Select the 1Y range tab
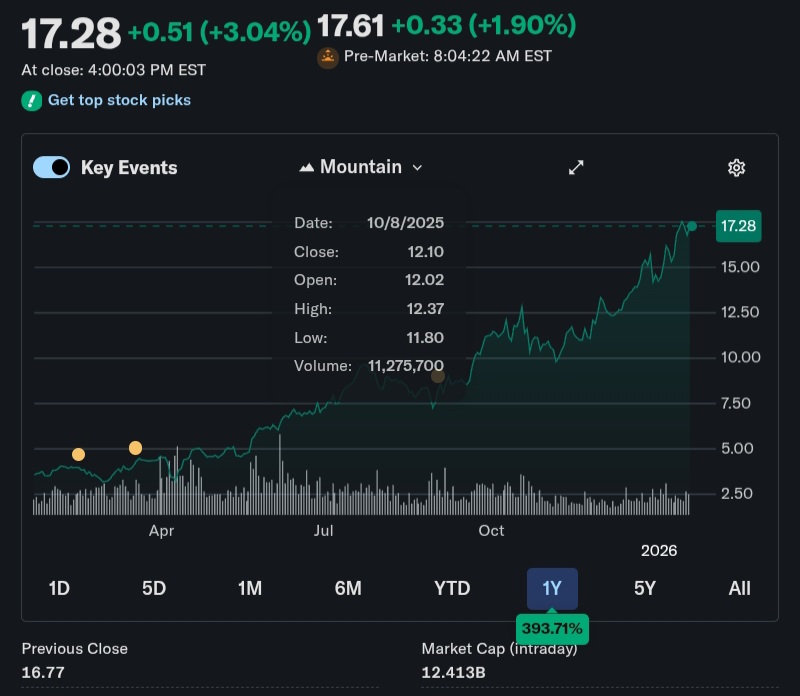Screen dimensions: 800x696 pos(552,588)
